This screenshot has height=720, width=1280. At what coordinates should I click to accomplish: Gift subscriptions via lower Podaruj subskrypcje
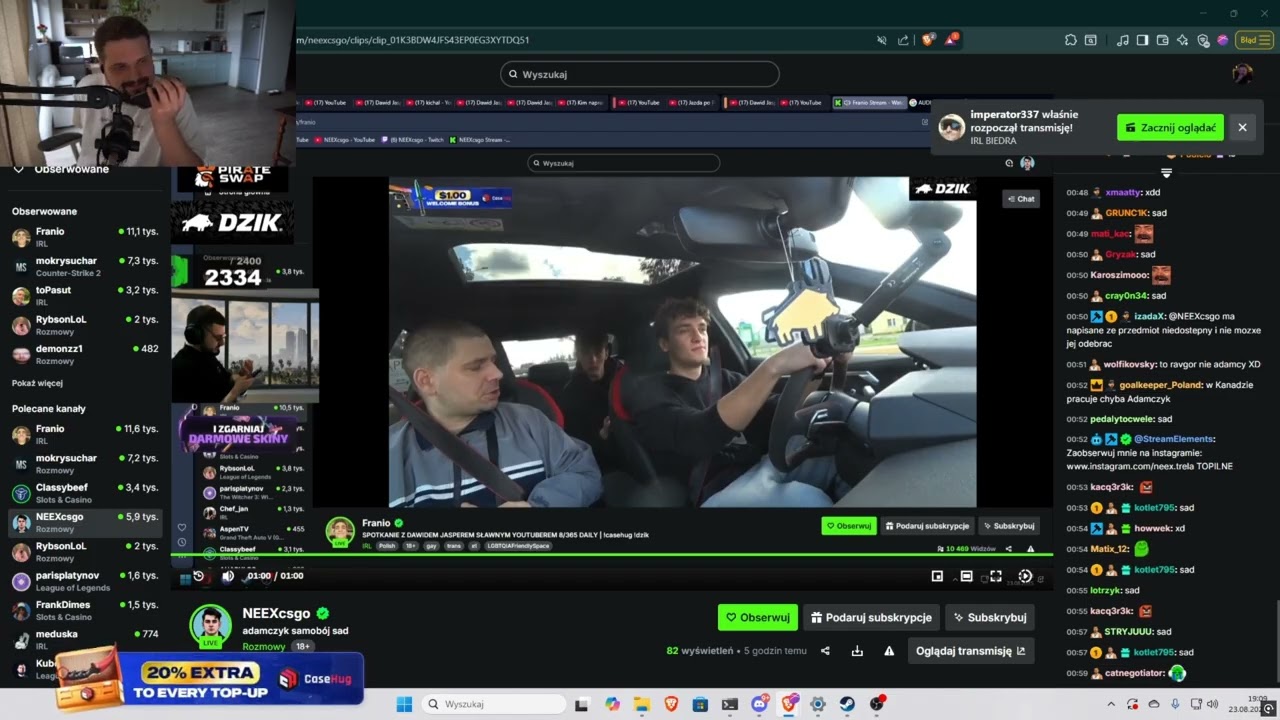pyautogui.click(x=871, y=618)
